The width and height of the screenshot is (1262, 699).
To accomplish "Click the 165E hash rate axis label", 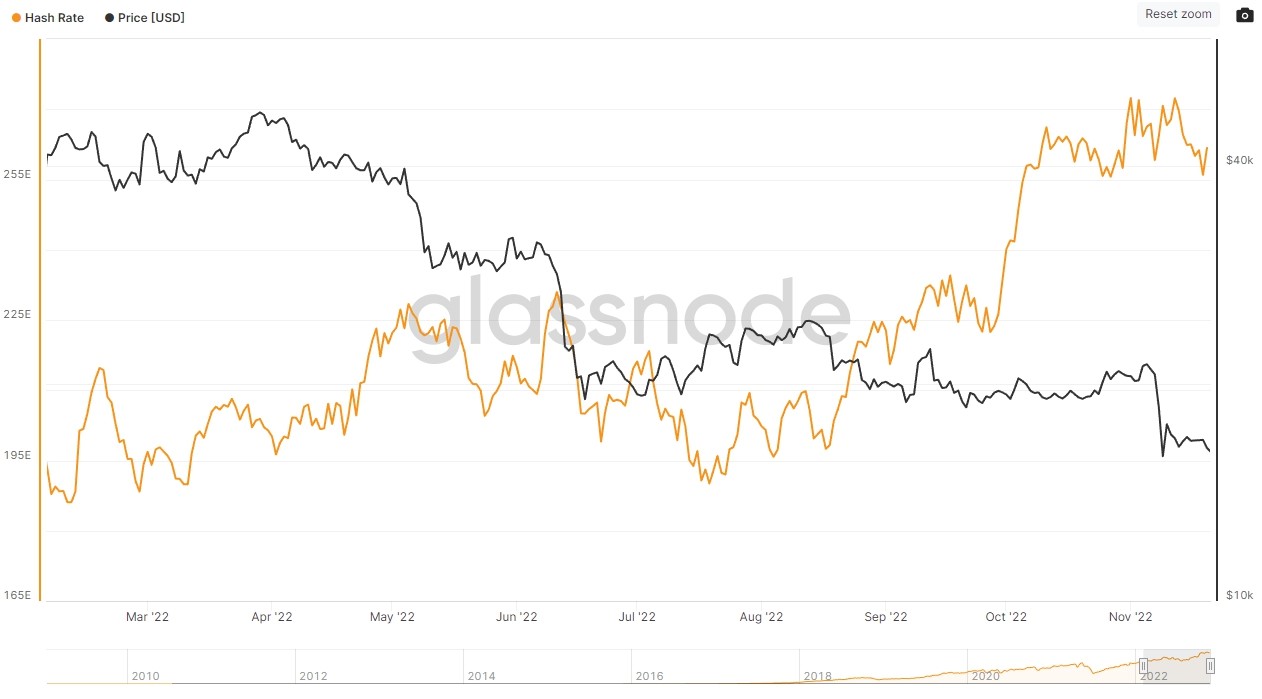I will click(17, 596).
